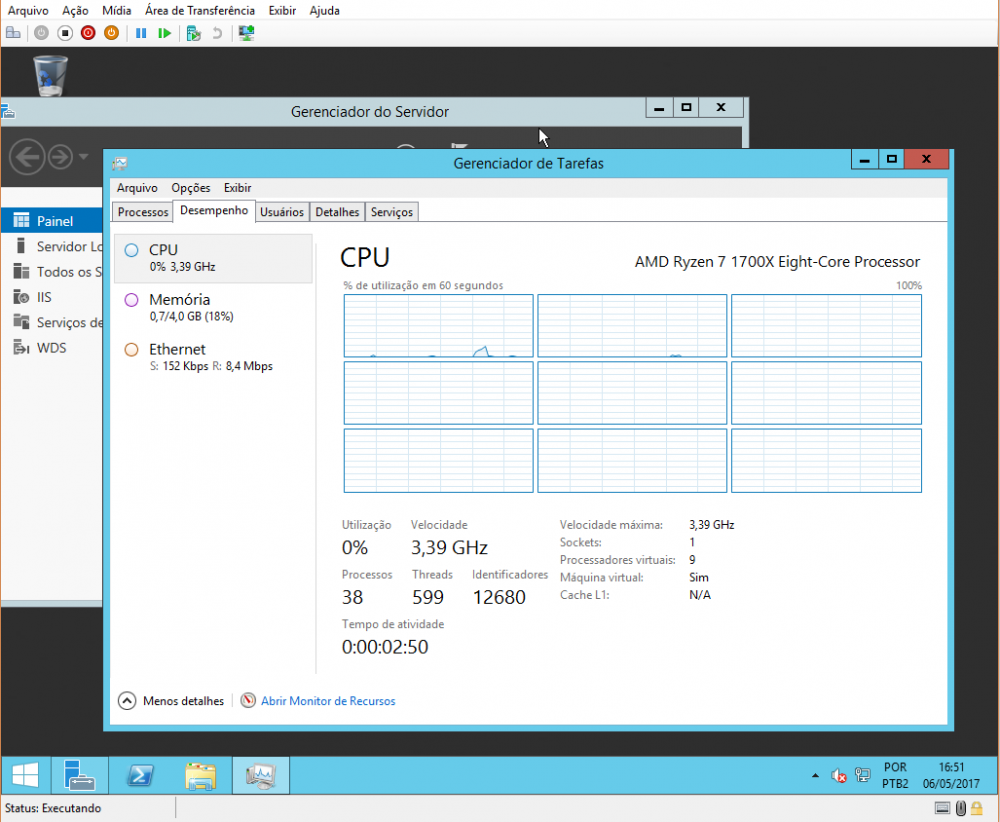Click the Hyper-V Turn Off (stop) icon

[x=64, y=33]
